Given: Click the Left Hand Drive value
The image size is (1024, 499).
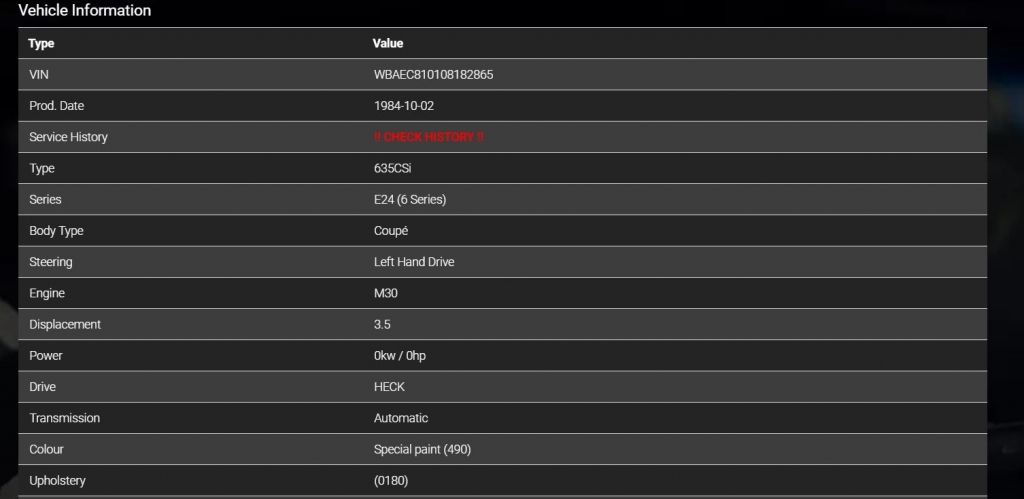Looking at the screenshot, I should point(414,262).
